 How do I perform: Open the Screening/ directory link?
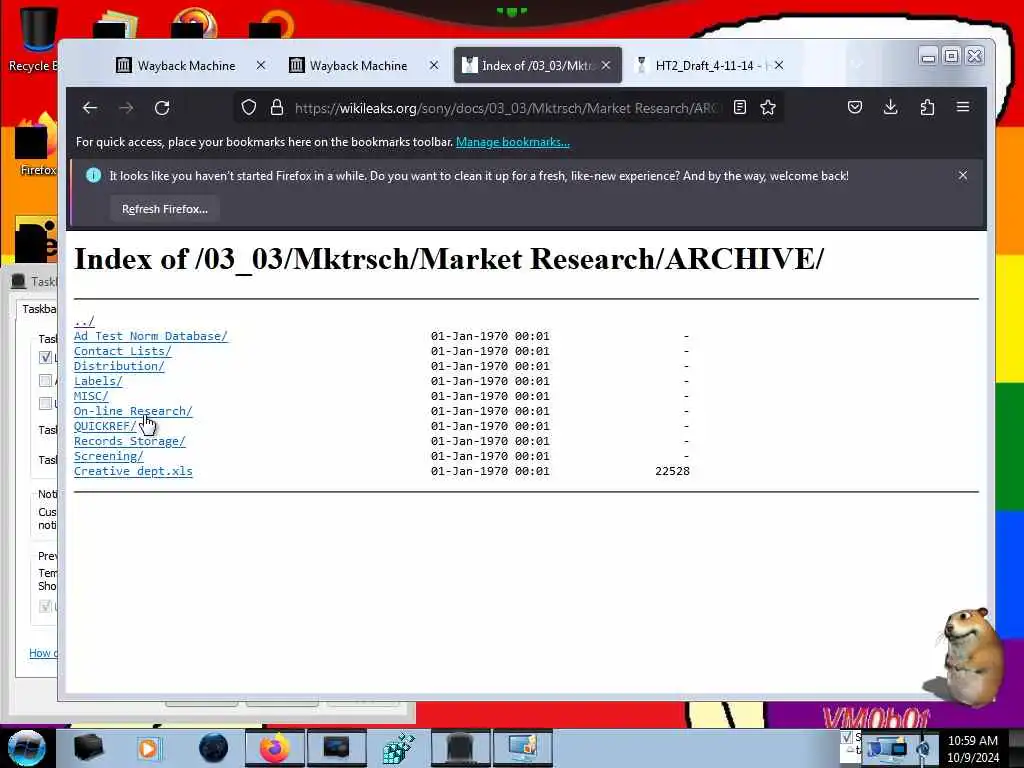click(108, 456)
